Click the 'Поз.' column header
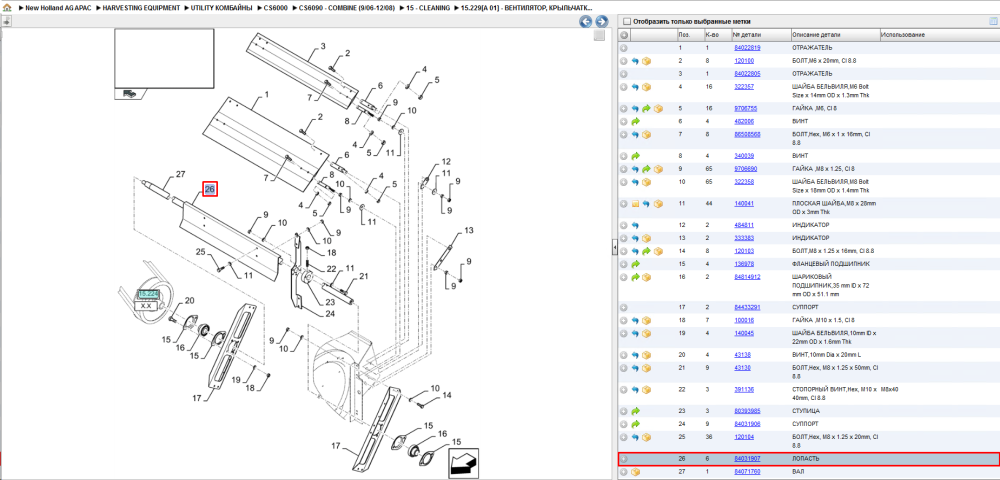 [x=684, y=35]
